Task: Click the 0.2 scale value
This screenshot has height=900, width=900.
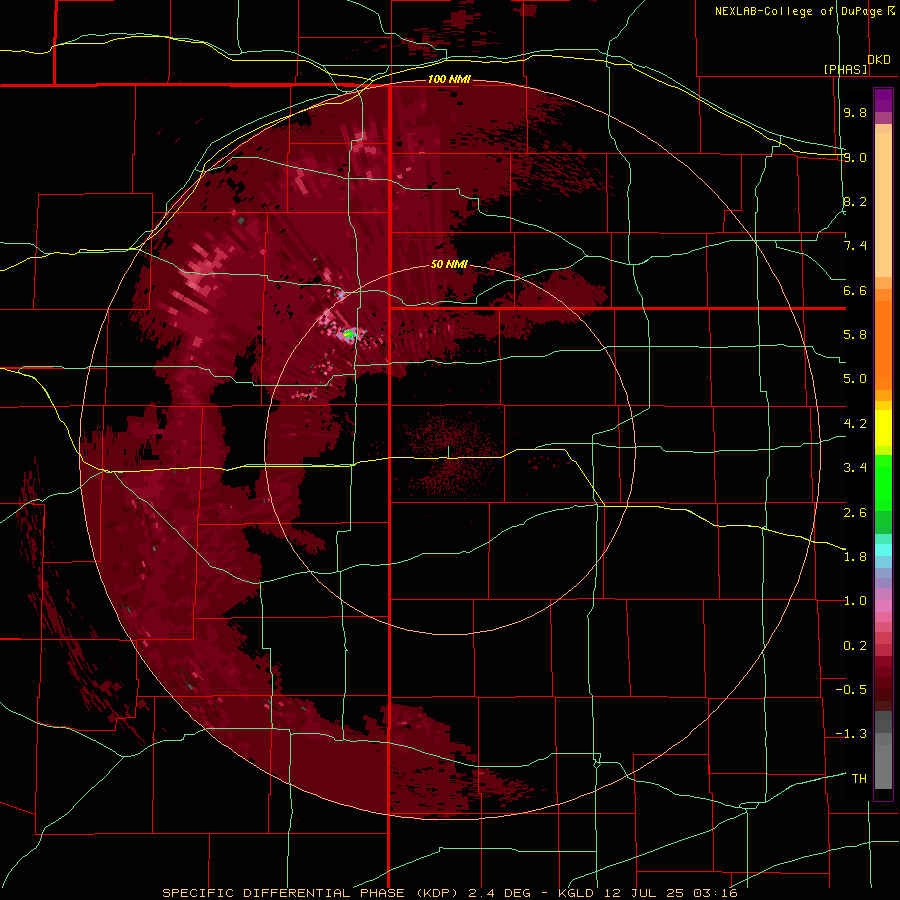Action: coord(855,646)
